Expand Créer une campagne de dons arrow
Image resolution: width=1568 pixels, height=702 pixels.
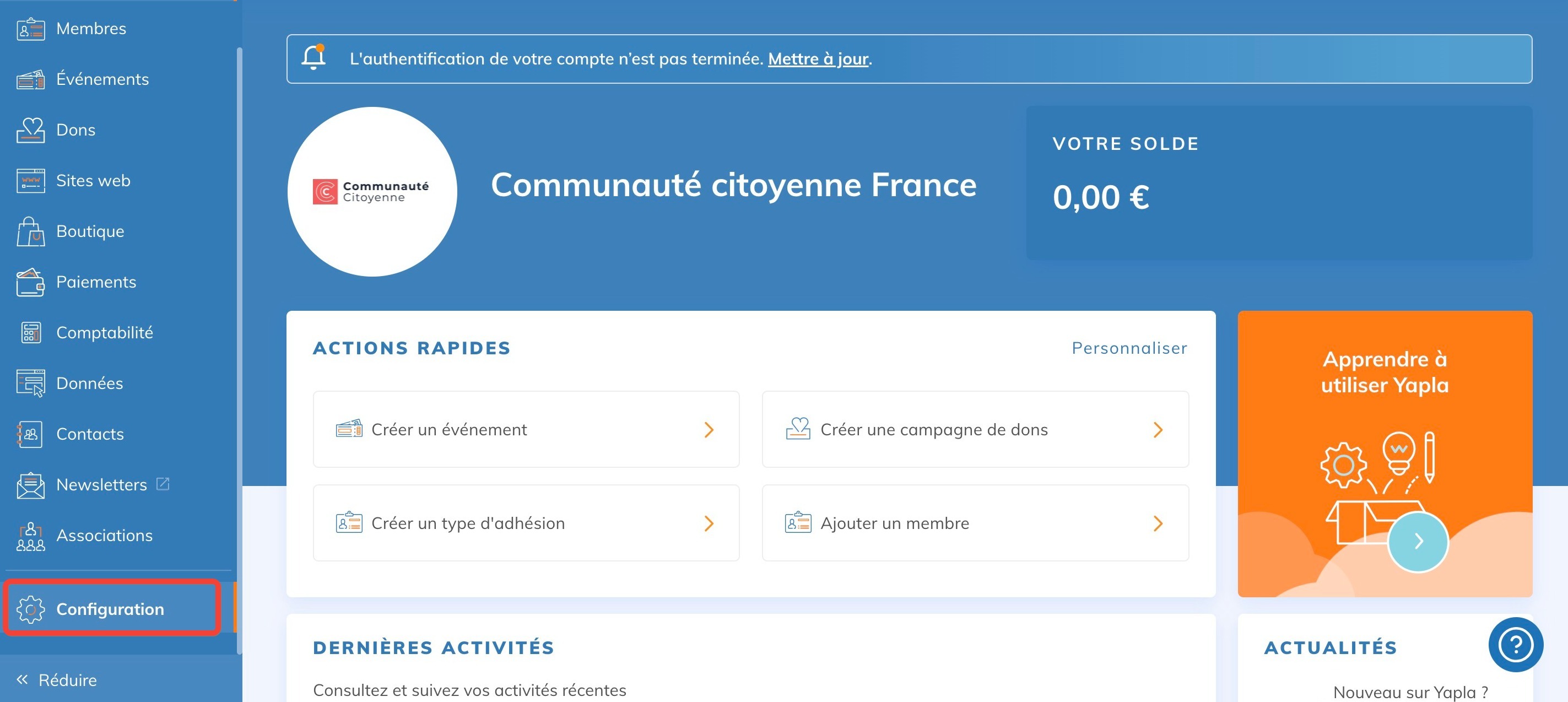[x=1158, y=430]
